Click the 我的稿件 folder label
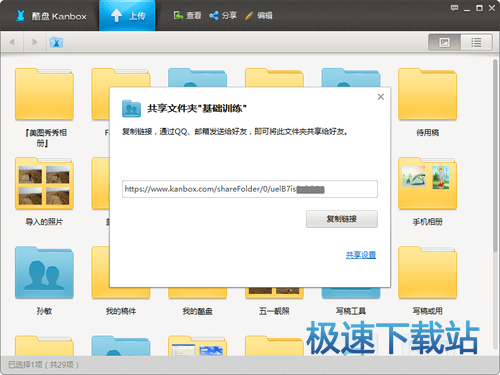This screenshot has height=375, width=500. 121,311
